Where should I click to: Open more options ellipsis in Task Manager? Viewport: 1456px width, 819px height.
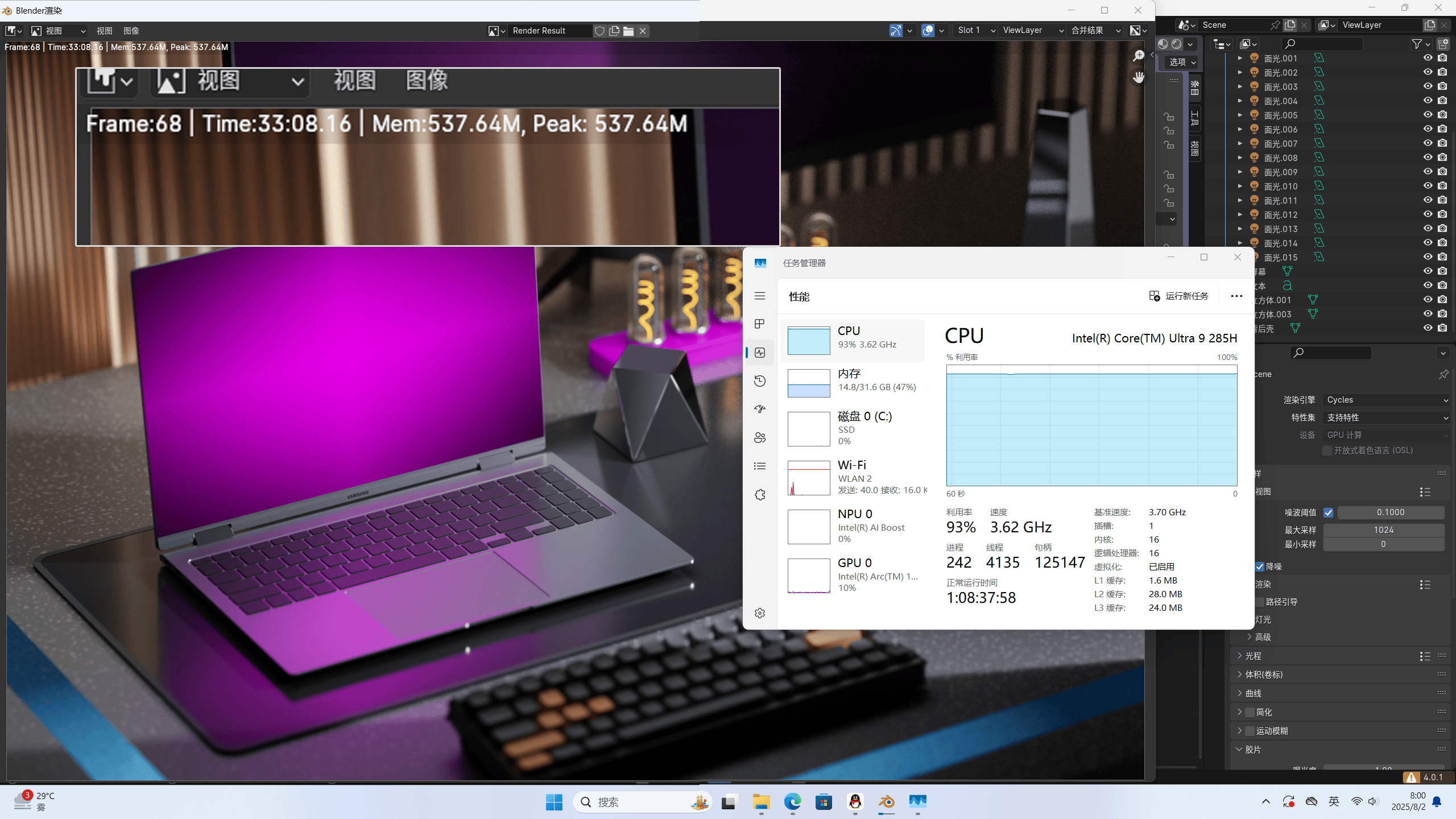[1236, 296]
